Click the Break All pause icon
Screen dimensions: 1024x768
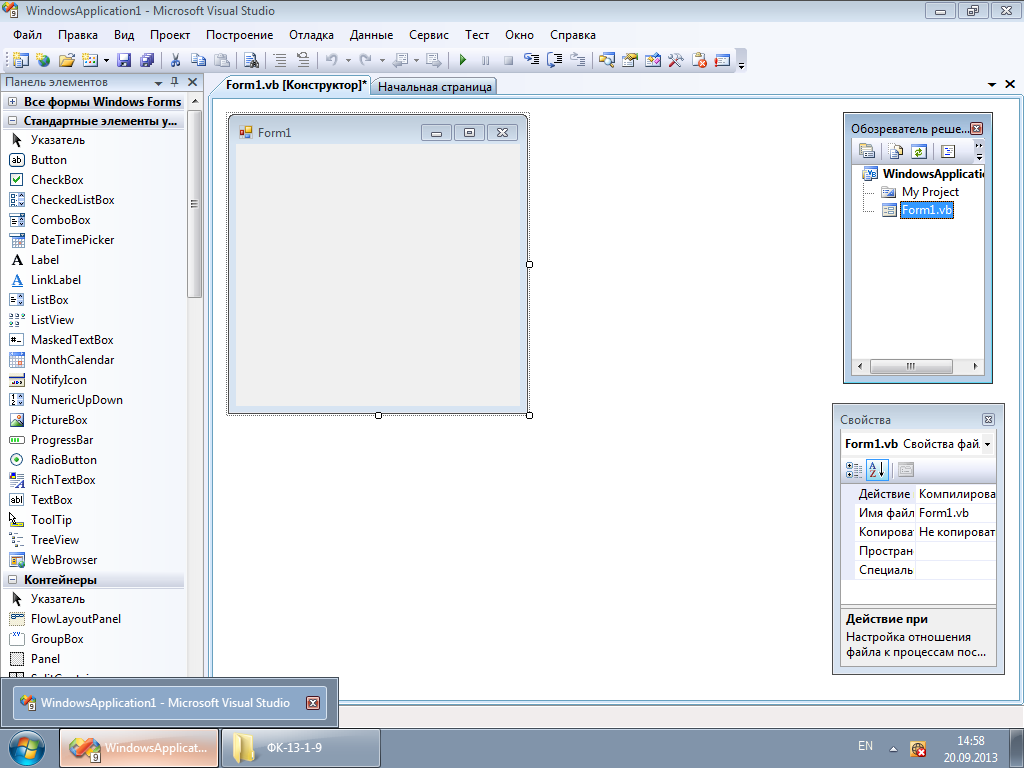click(x=485, y=60)
